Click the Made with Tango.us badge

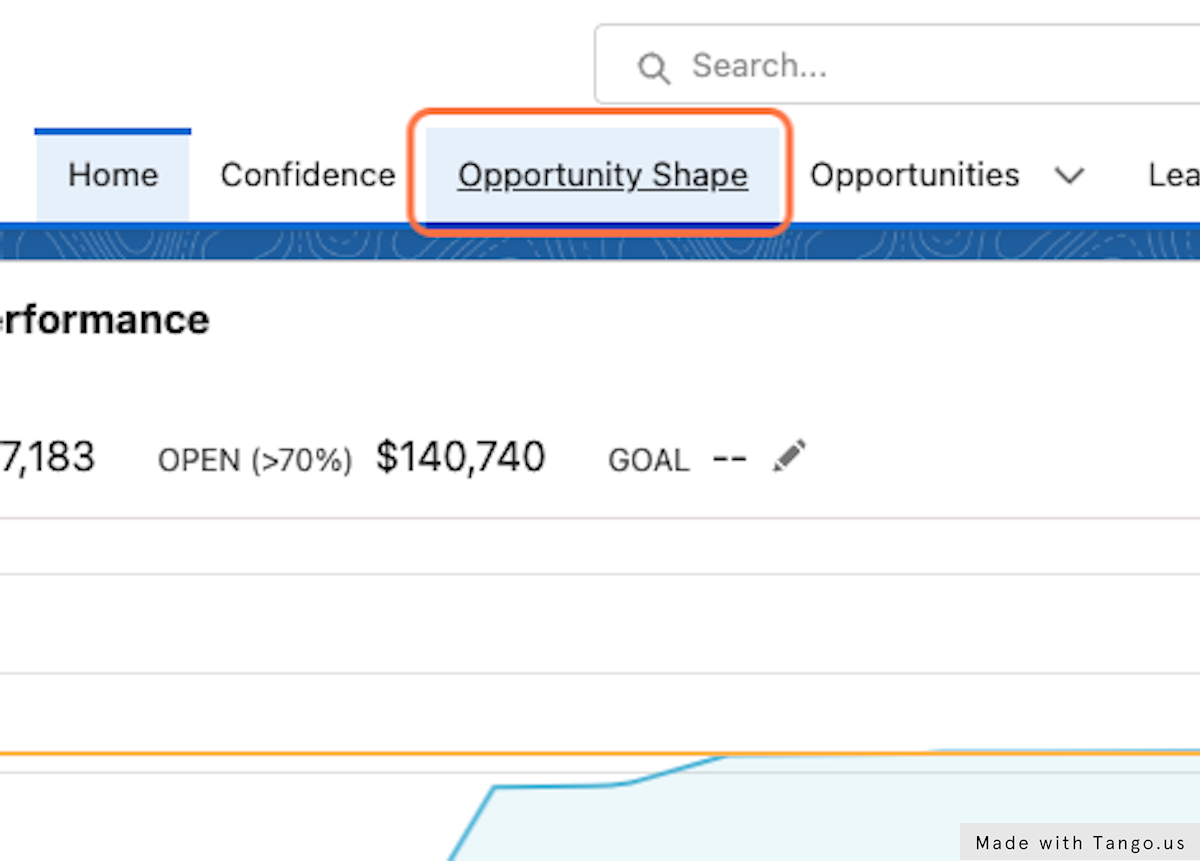(x=1080, y=842)
